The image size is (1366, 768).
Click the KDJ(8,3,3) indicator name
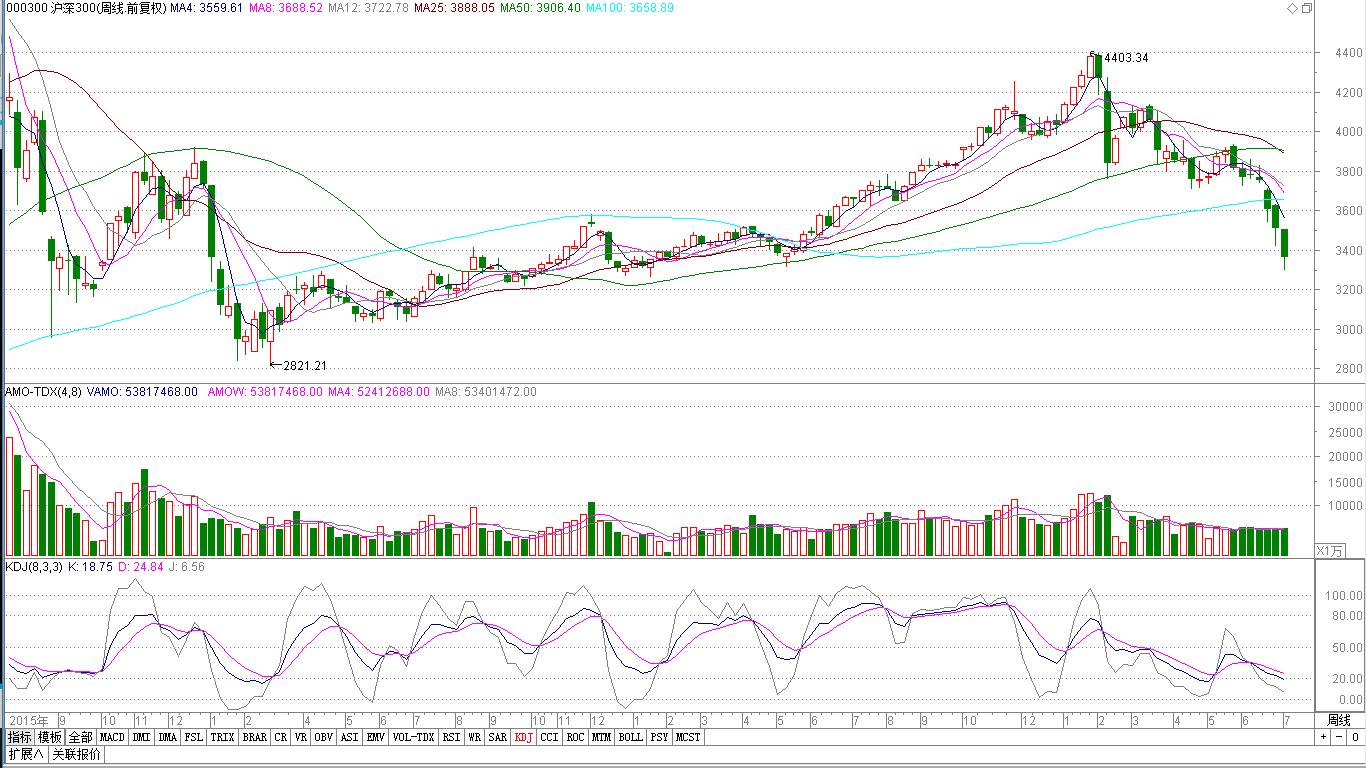click(x=34, y=567)
